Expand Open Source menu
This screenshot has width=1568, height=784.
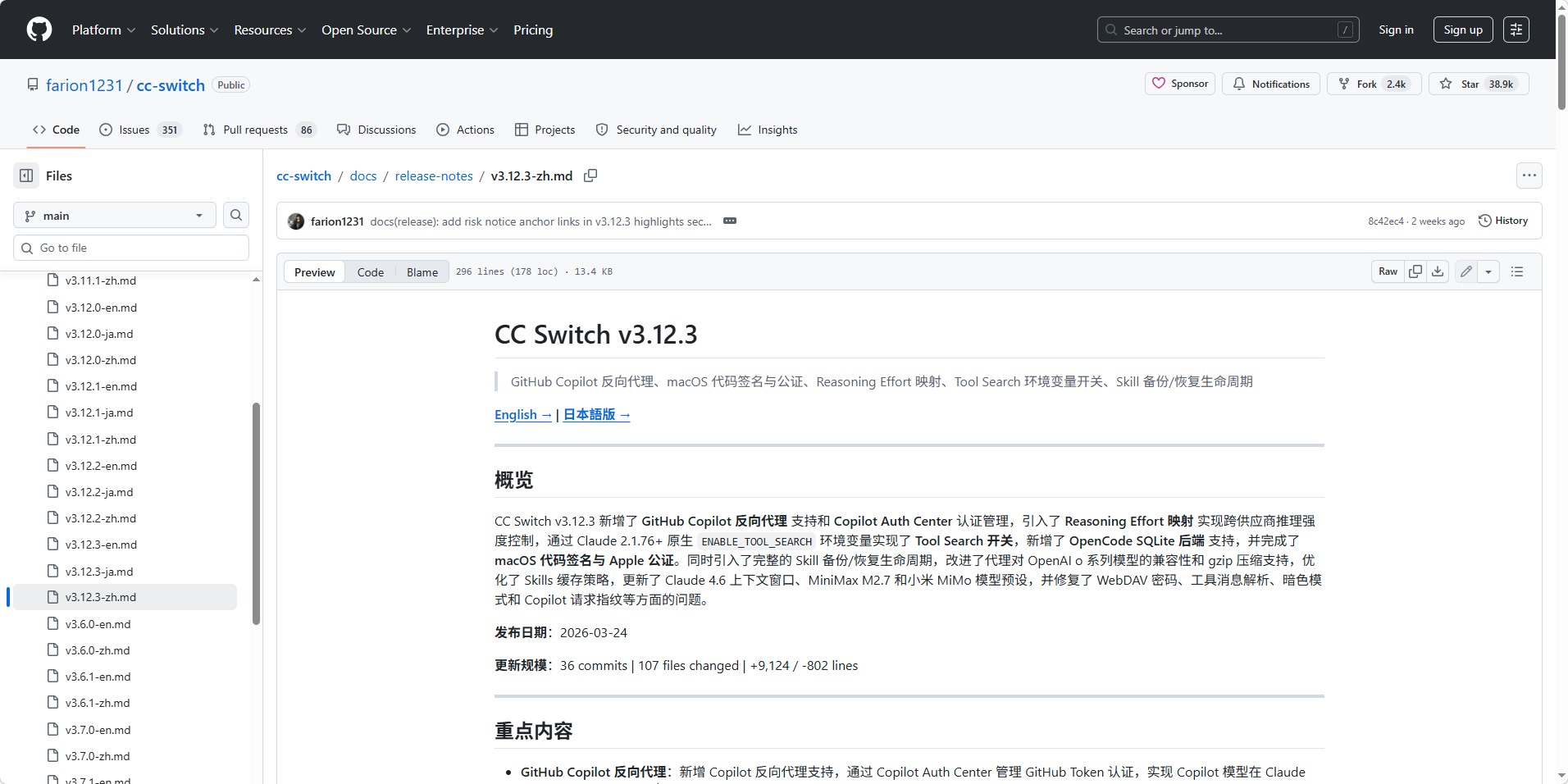tap(367, 30)
